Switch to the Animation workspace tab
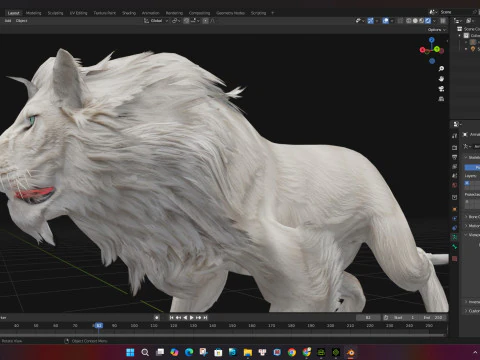The width and height of the screenshot is (480, 360). (151, 13)
